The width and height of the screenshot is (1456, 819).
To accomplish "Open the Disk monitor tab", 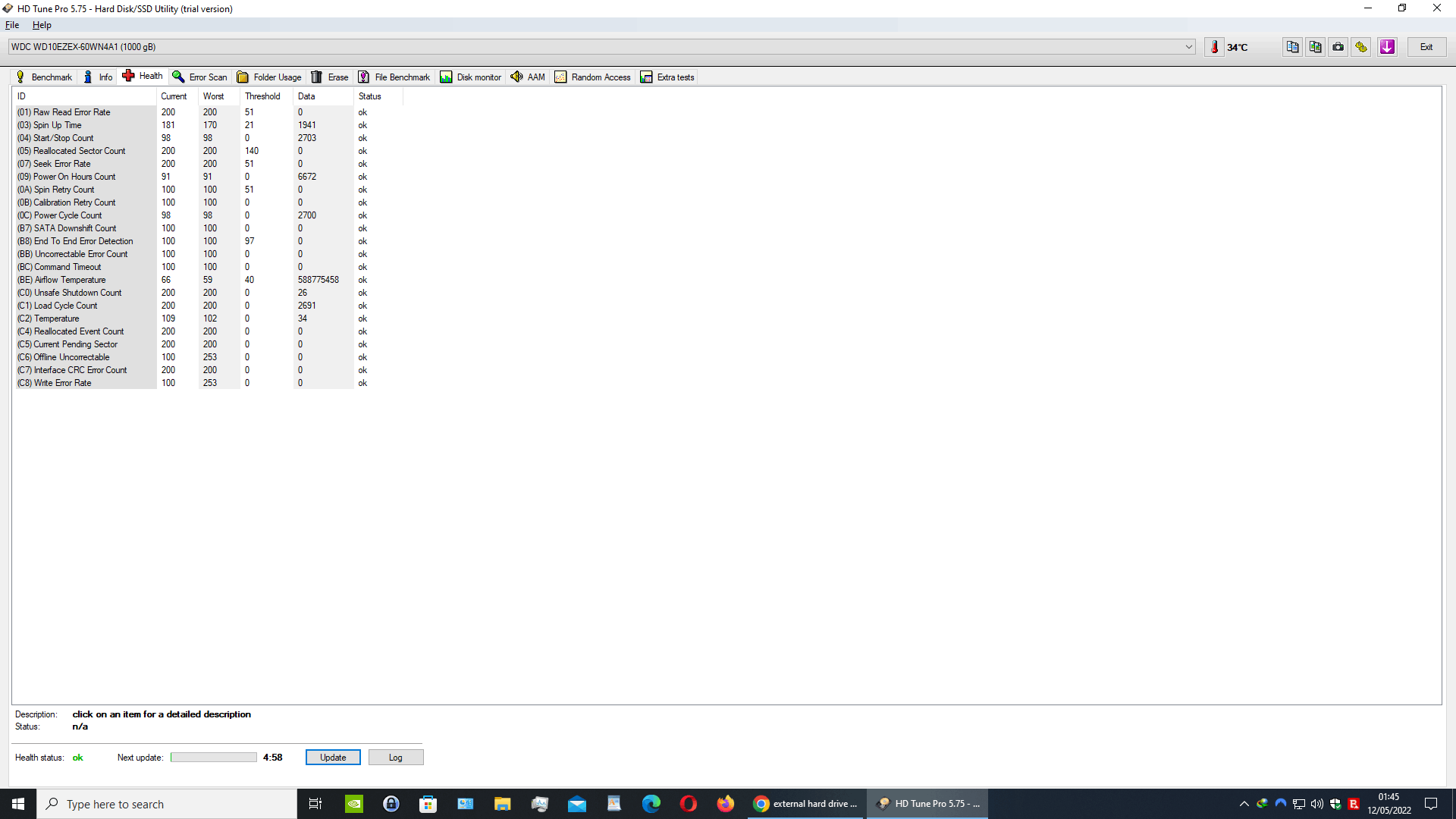I will 471,77.
